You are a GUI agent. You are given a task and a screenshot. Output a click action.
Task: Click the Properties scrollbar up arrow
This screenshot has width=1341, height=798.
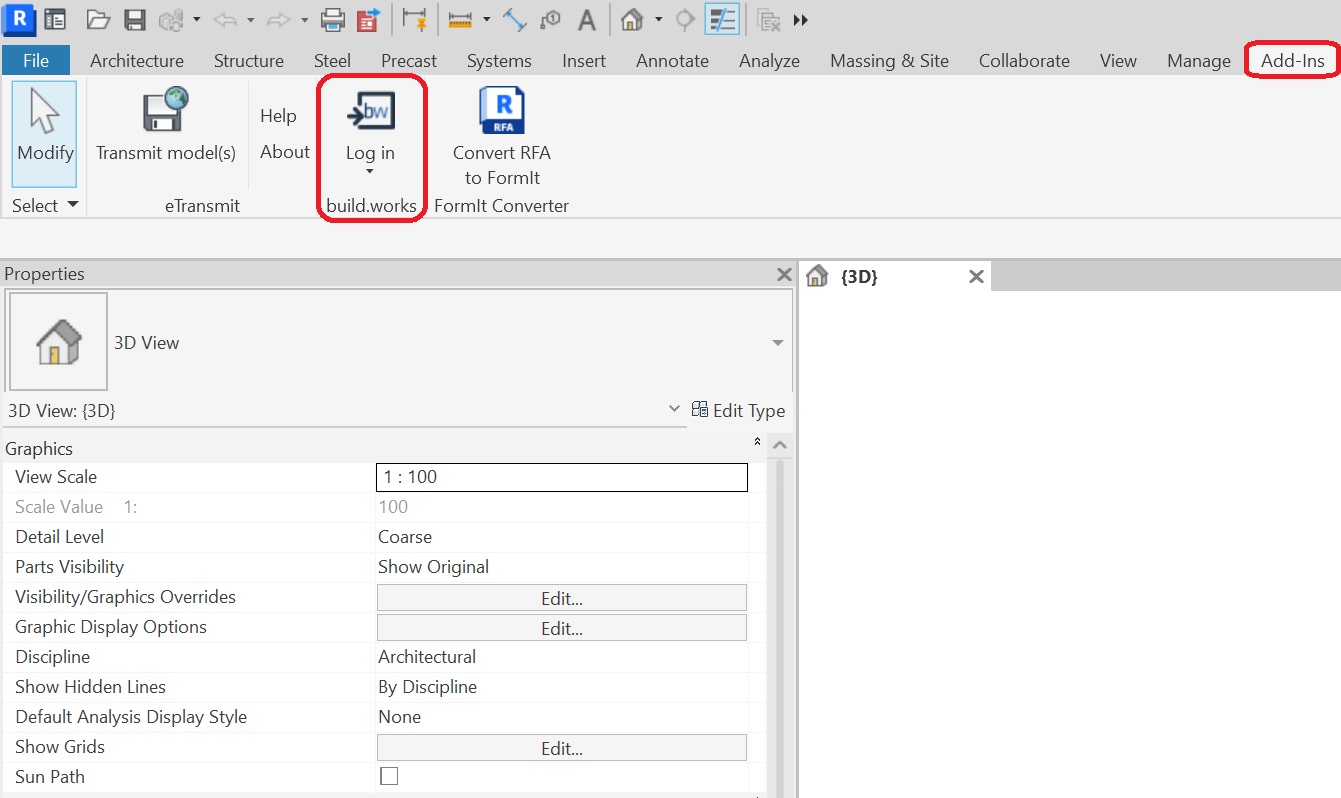point(781,445)
